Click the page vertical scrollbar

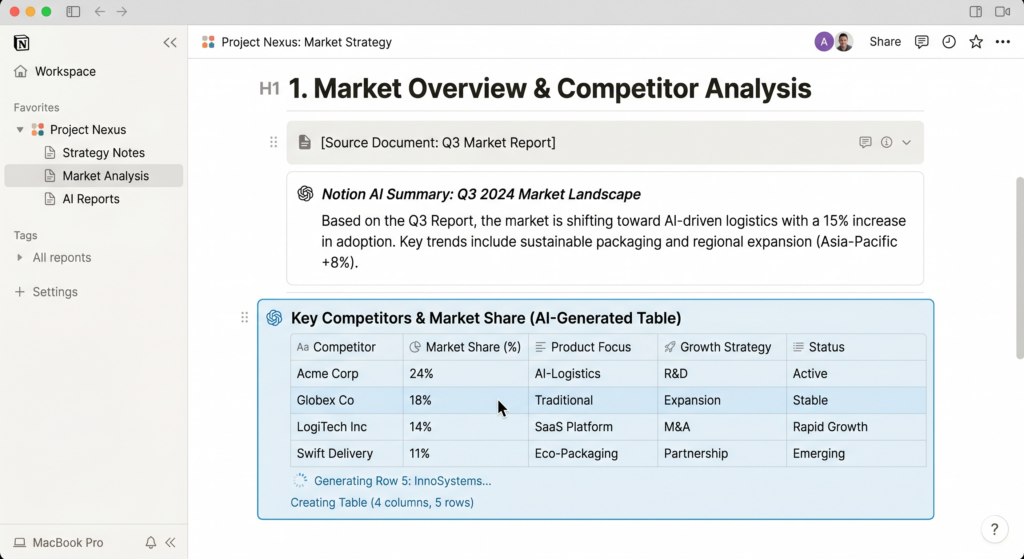coord(1019,268)
